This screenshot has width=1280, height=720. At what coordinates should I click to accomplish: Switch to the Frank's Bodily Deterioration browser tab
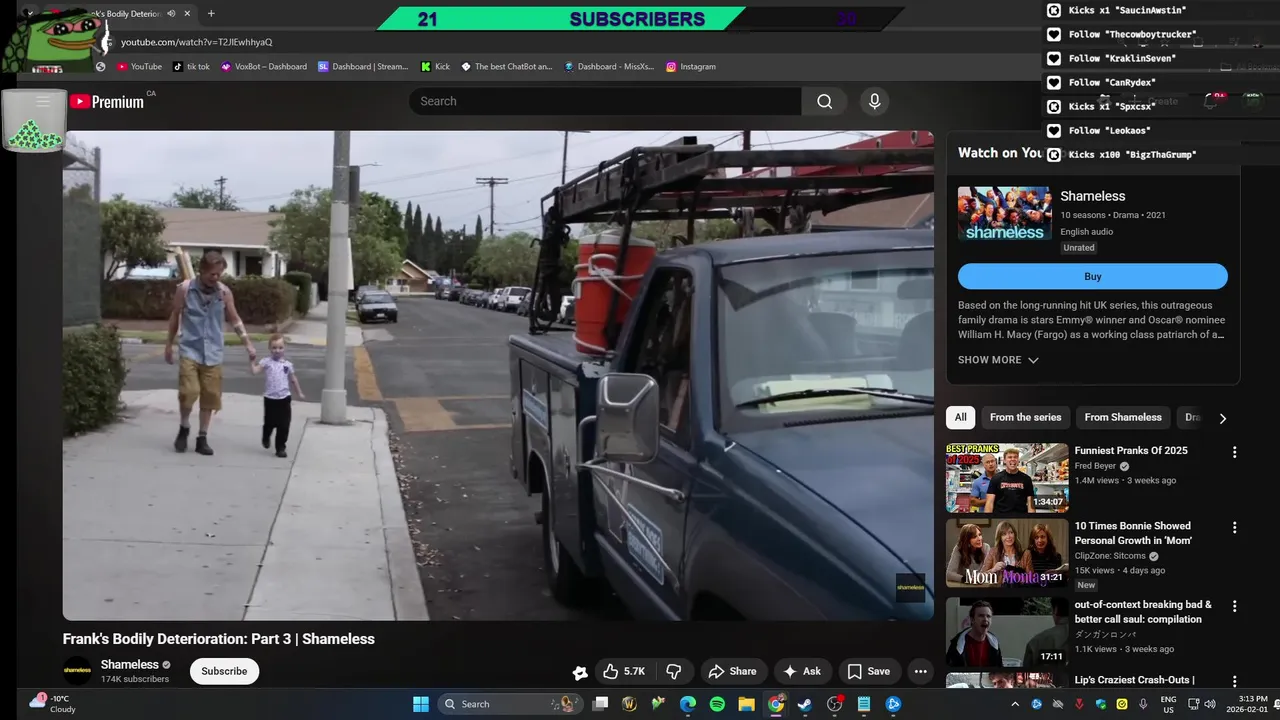122,13
